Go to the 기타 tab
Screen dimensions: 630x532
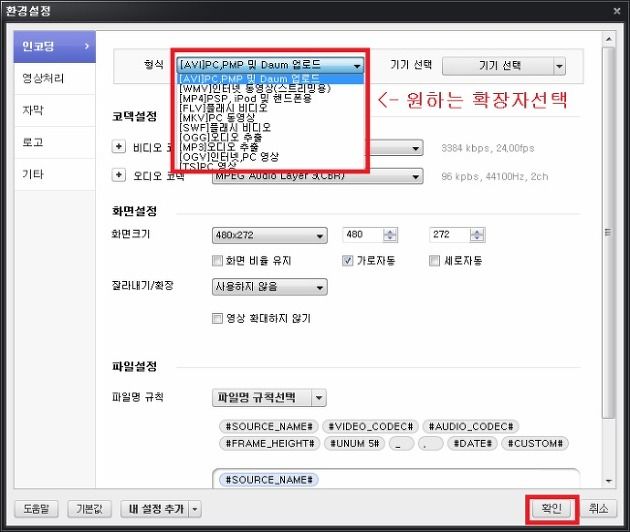tap(55, 174)
